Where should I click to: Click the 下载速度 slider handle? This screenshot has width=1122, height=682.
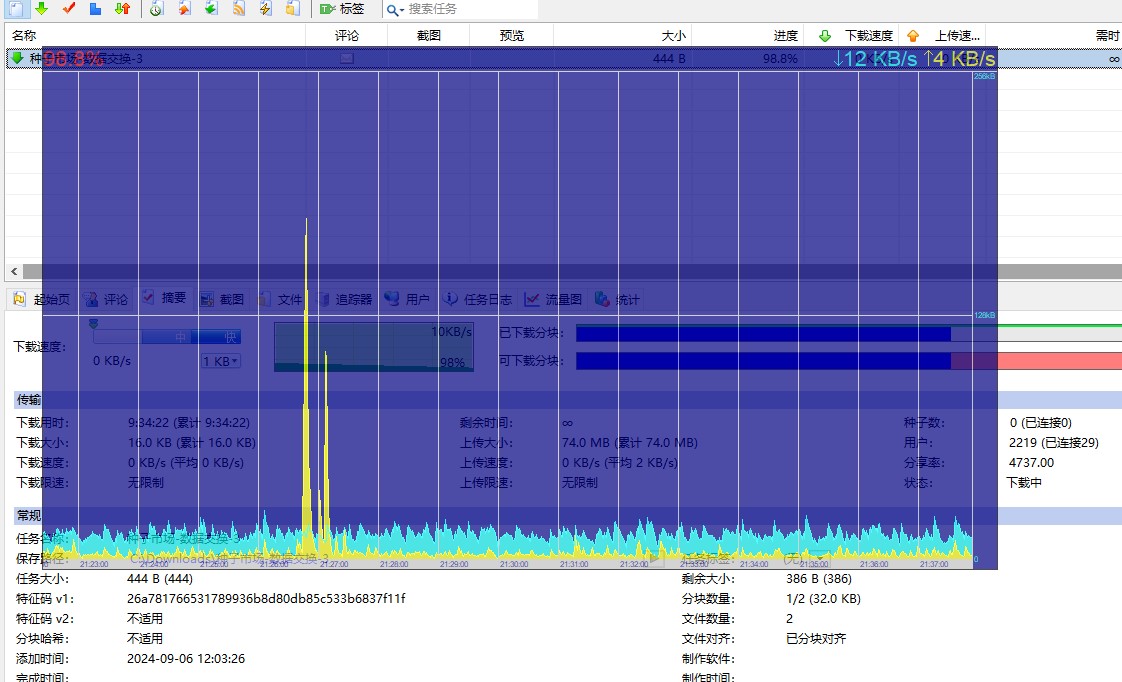pos(93,324)
